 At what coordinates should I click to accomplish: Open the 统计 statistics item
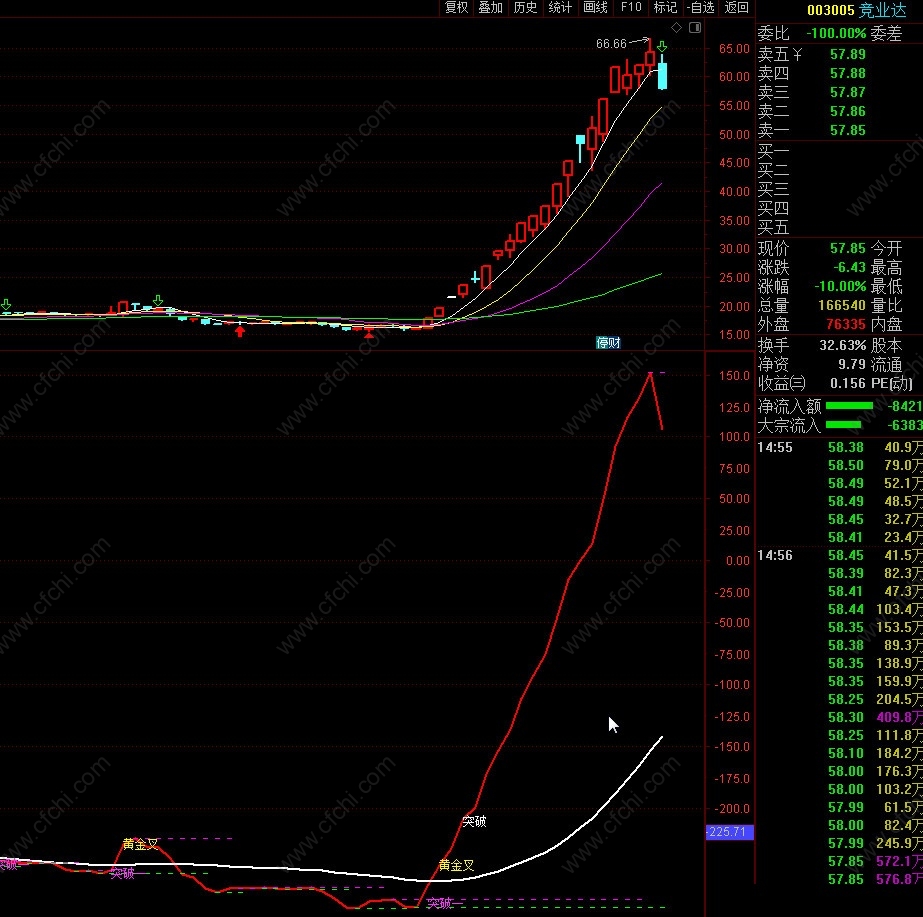click(560, 8)
